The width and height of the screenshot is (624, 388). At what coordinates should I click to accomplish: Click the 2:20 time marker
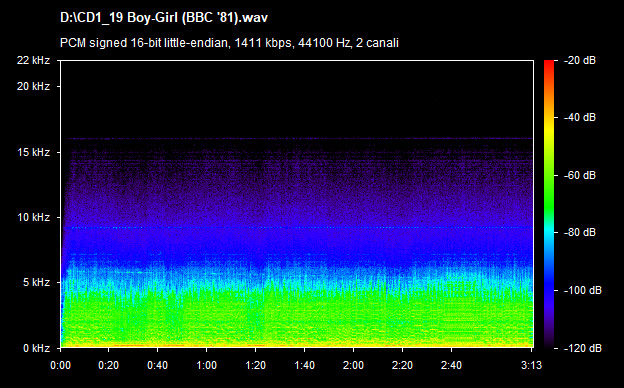(x=402, y=365)
